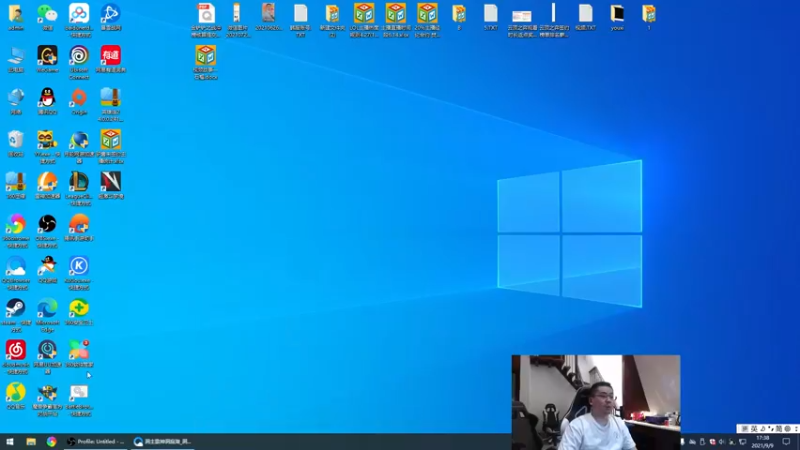Select the 5.TXT text file
Viewport: 800px width, 450px height.
(491, 17)
